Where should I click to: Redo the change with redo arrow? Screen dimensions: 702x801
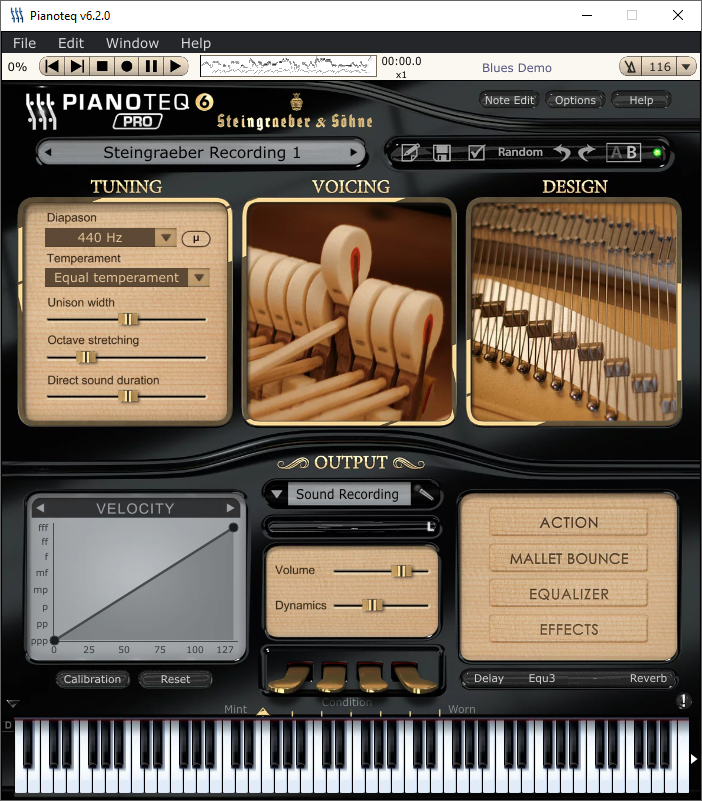click(x=587, y=152)
